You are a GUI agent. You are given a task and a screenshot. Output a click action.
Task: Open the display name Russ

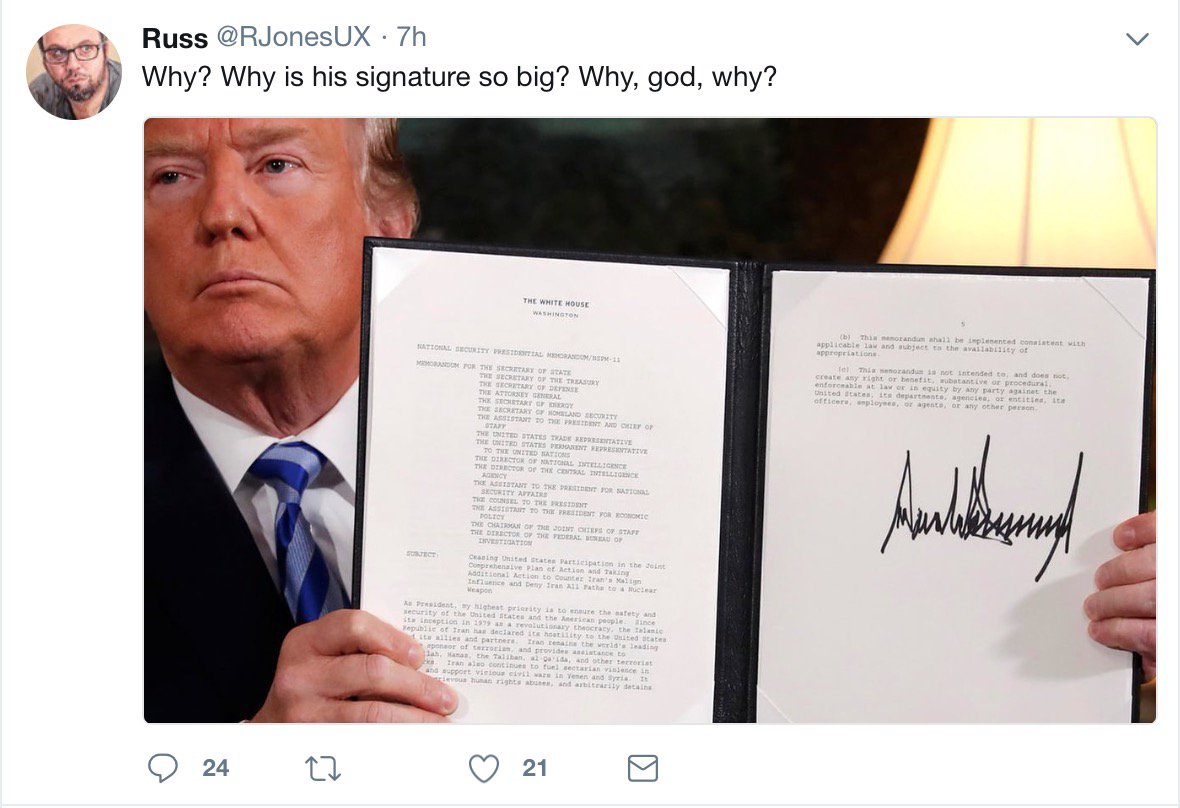pos(175,38)
